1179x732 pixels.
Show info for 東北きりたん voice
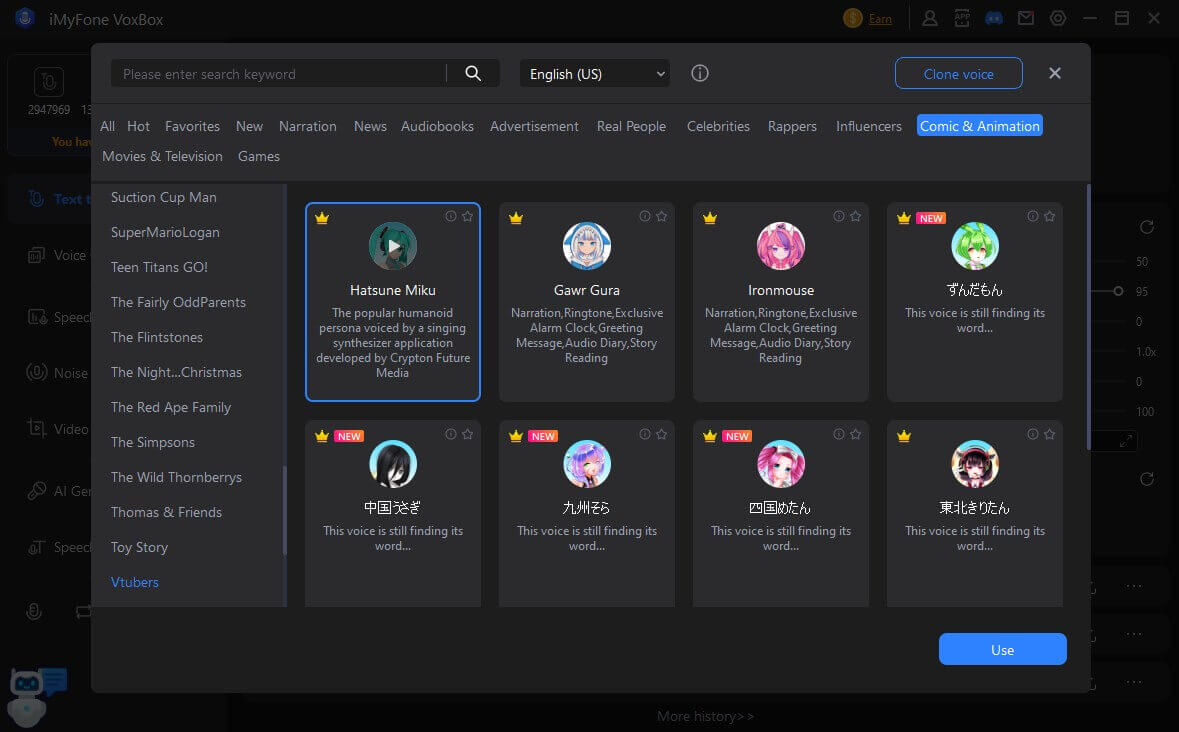tap(1033, 434)
